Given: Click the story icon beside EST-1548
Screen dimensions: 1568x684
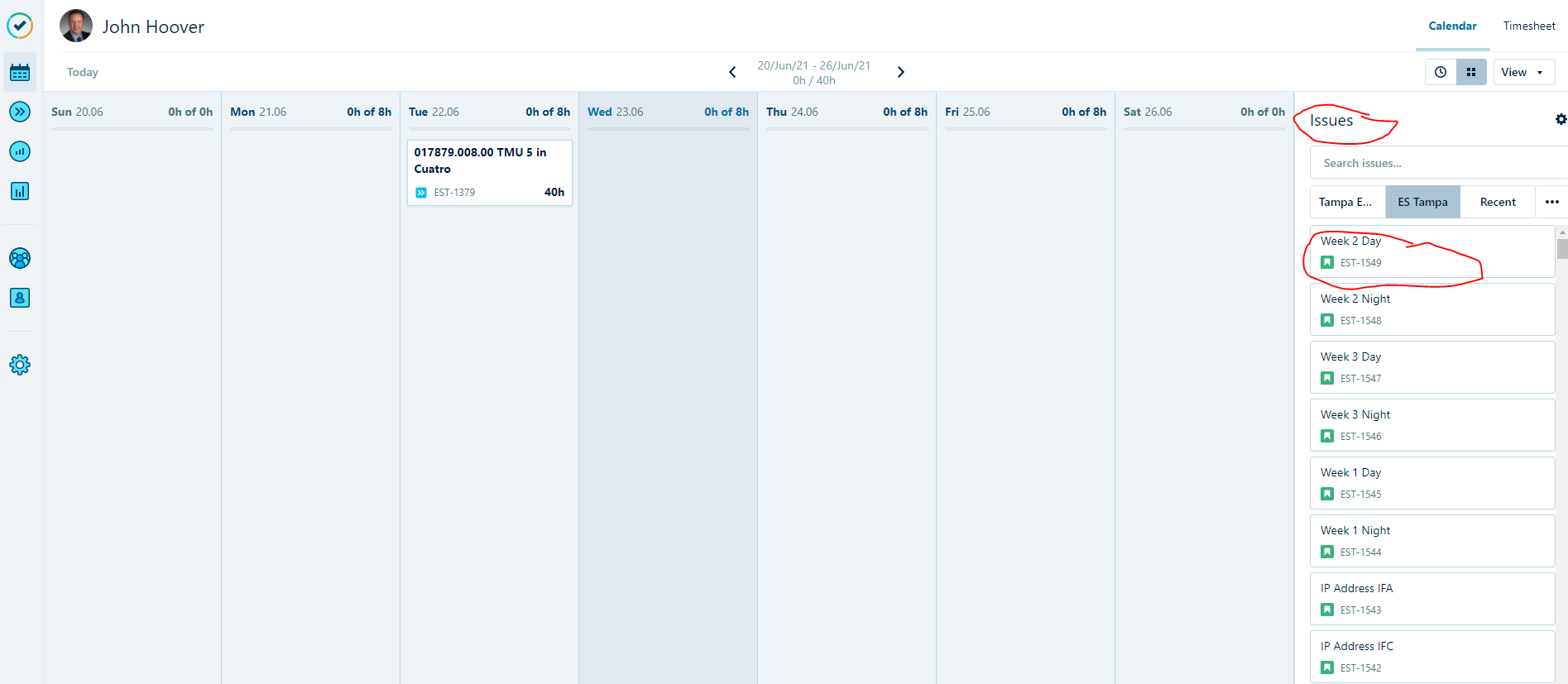Looking at the screenshot, I should (x=1327, y=320).
